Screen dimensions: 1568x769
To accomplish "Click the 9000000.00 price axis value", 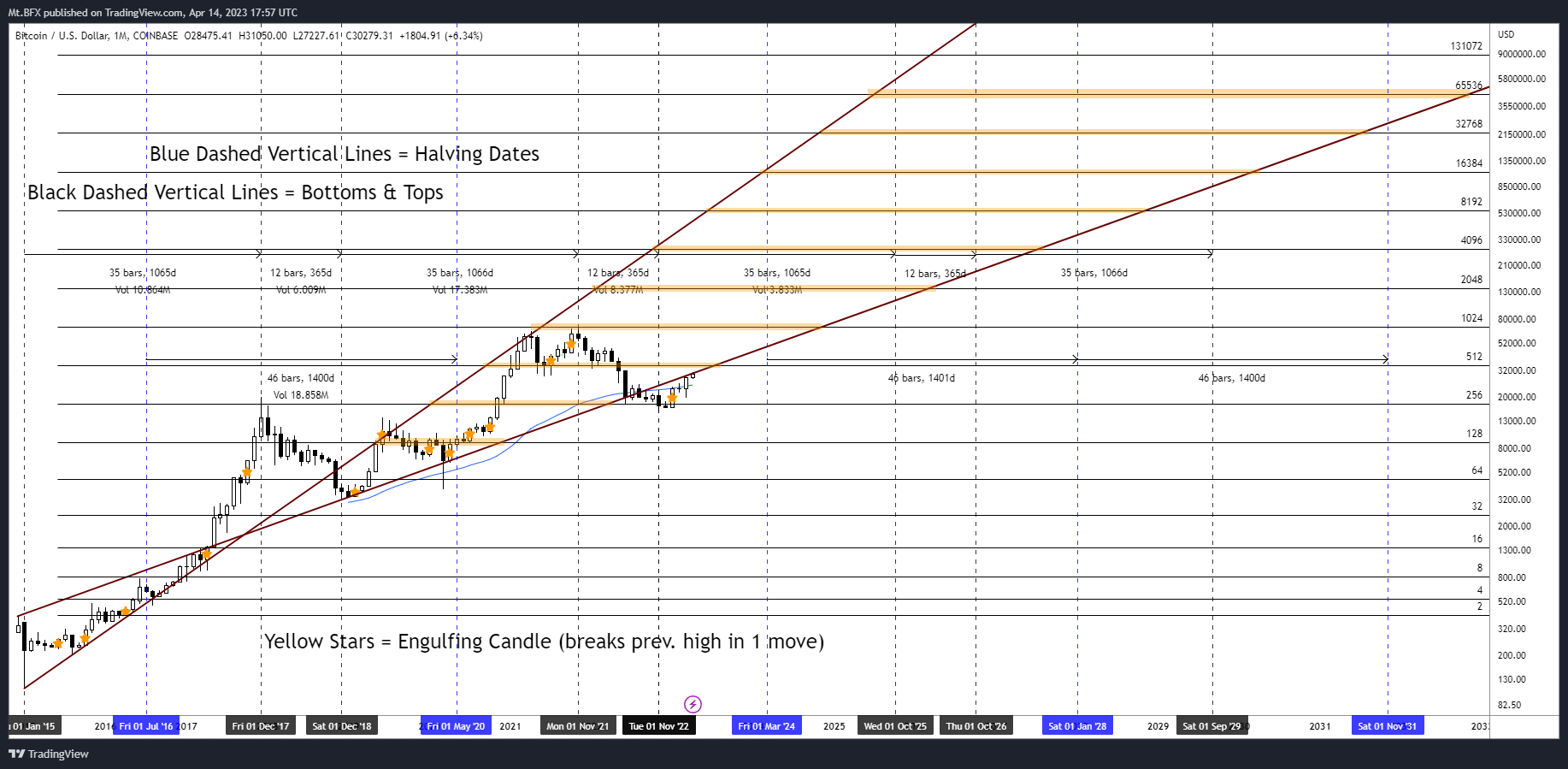I will 1522,54.
